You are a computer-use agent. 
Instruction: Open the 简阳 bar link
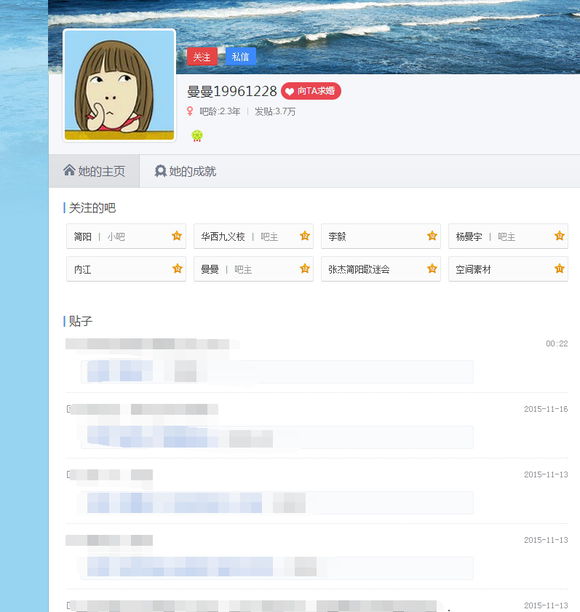pyautogui.click(x=82, y=237)
